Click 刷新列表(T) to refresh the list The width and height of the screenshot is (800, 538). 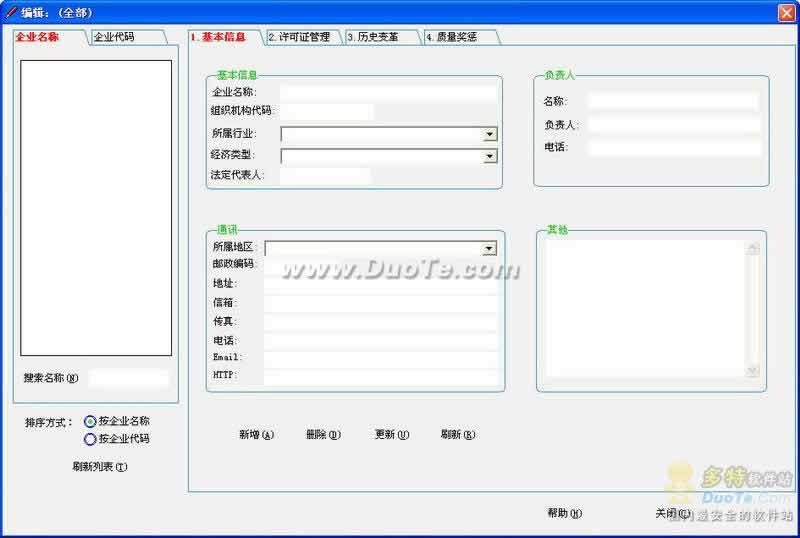100,467
